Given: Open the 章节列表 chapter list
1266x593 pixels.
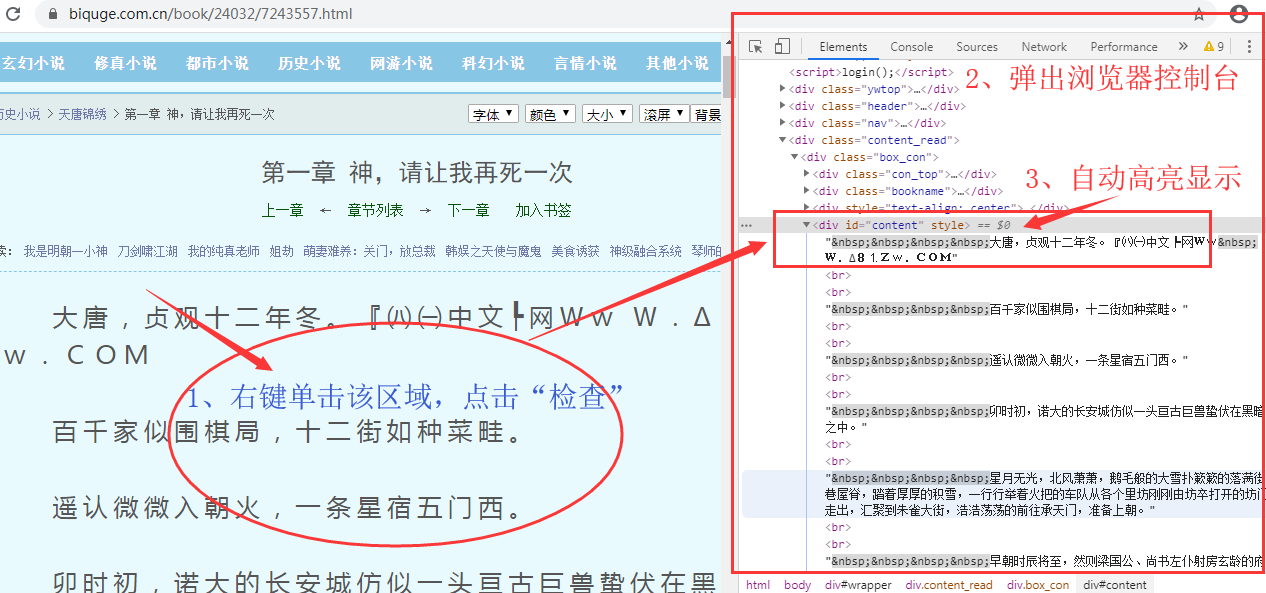Looking at the screenshot, I should (375, 210).
